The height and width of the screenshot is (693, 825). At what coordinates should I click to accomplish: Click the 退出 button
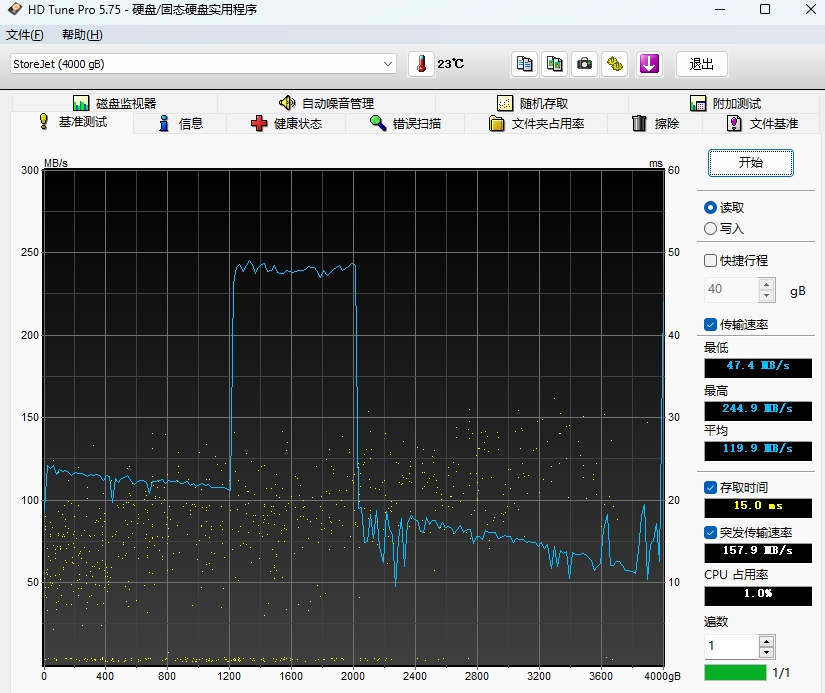tap(701, 64)
